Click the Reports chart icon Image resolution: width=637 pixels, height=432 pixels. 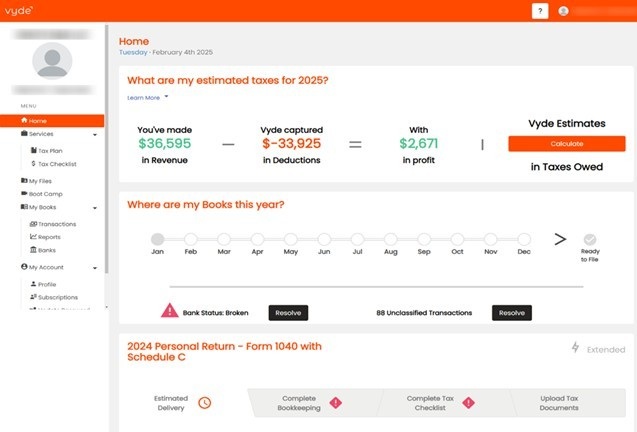33,237
